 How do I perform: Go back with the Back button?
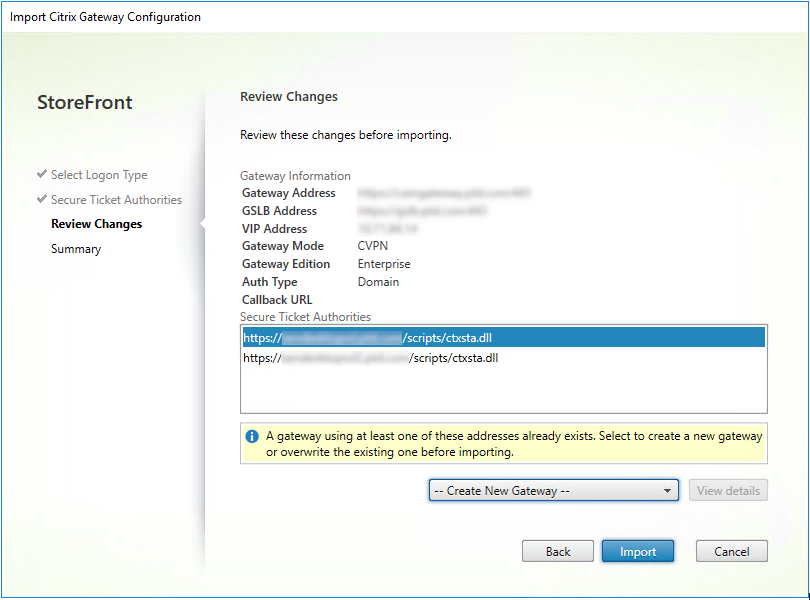coord(557,551)
